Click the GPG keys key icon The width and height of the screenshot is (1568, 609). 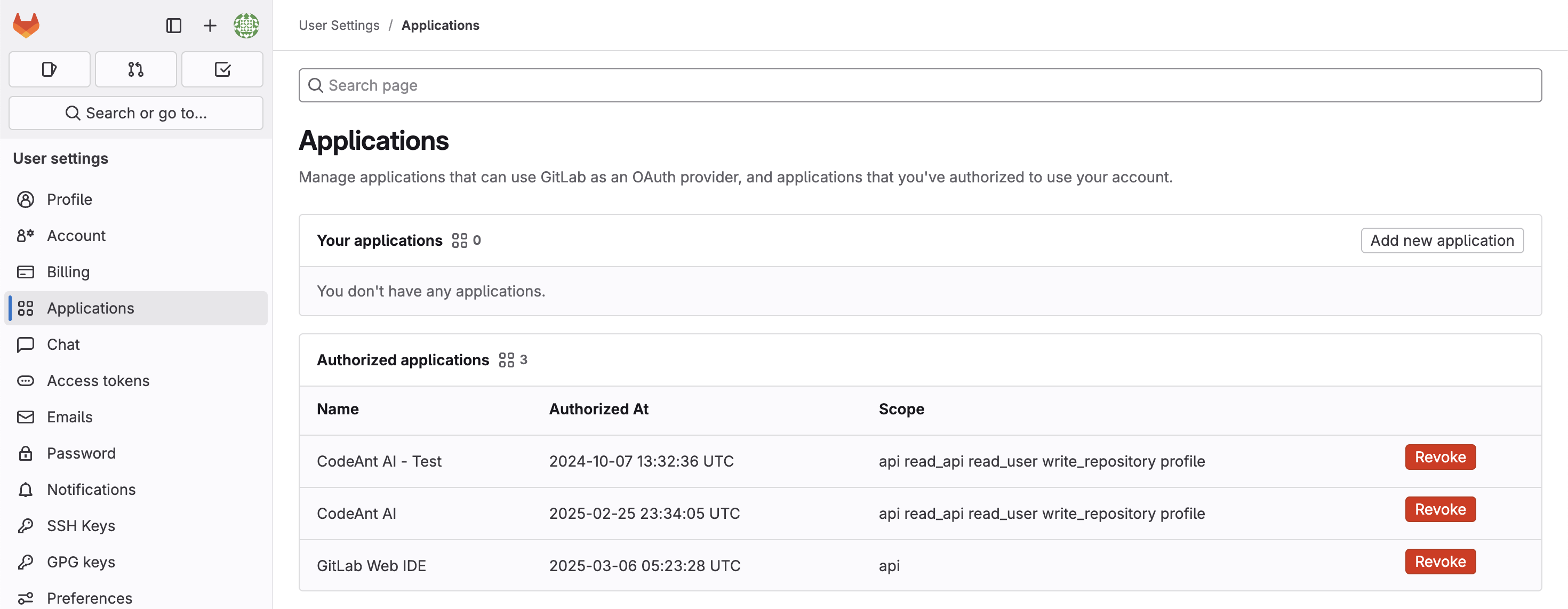coord(26,562)
